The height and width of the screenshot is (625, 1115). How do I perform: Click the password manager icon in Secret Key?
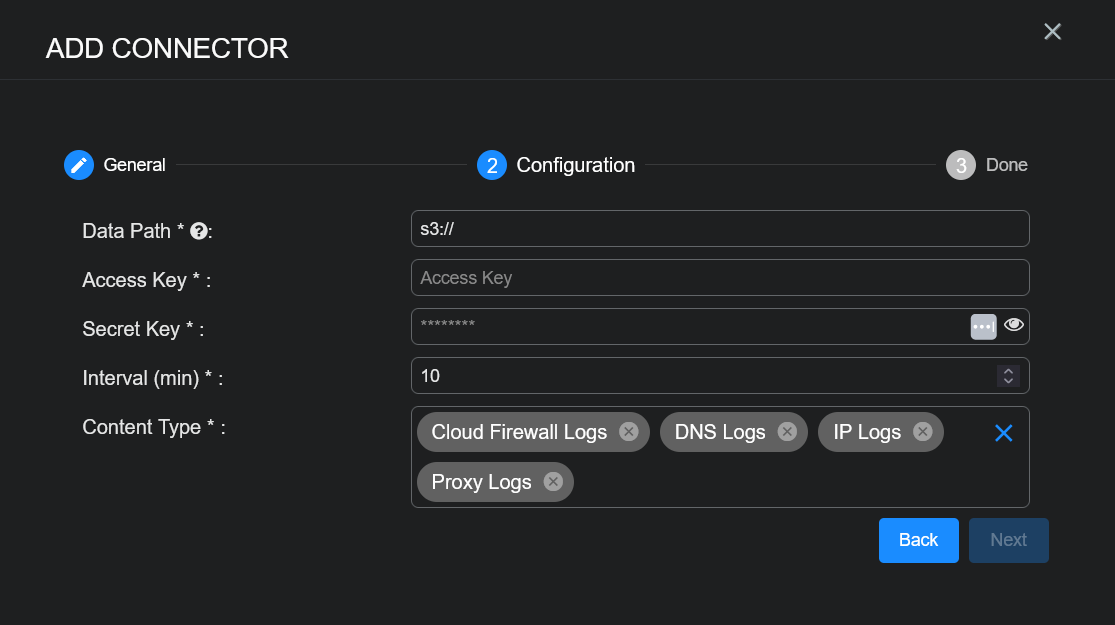coord(983,326)
